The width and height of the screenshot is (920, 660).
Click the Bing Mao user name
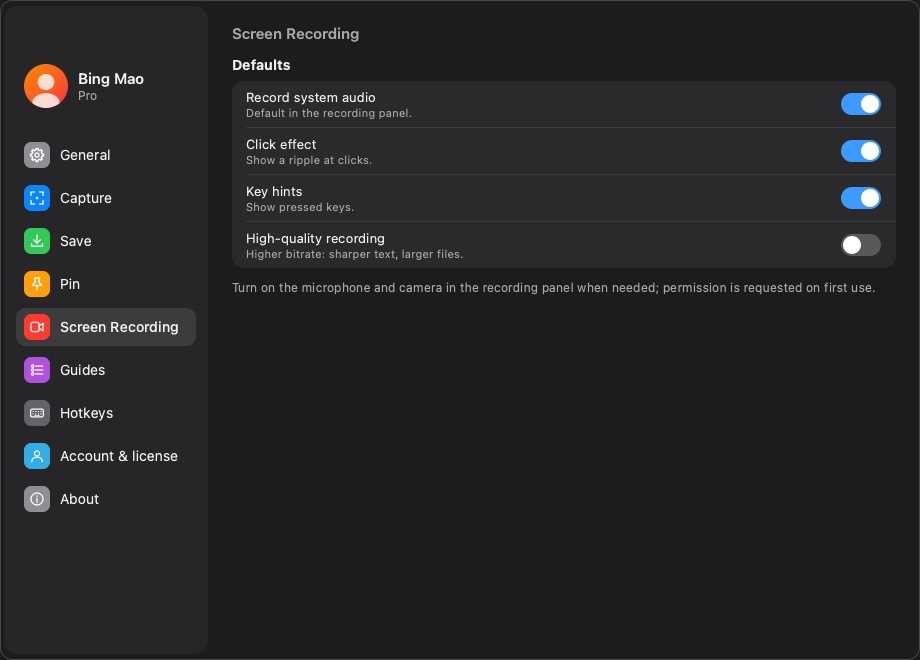pos(111,79)
